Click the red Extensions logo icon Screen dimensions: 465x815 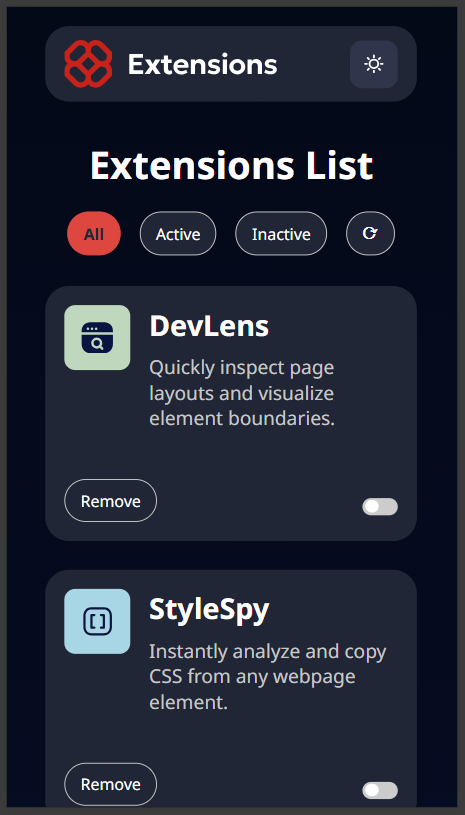click(88, 64)
